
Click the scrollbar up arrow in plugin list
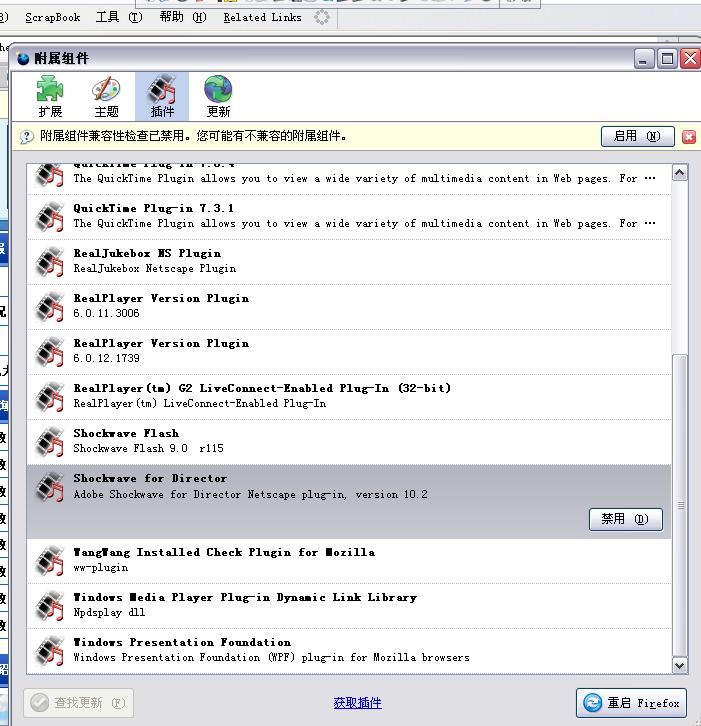(x=680, y=173)
